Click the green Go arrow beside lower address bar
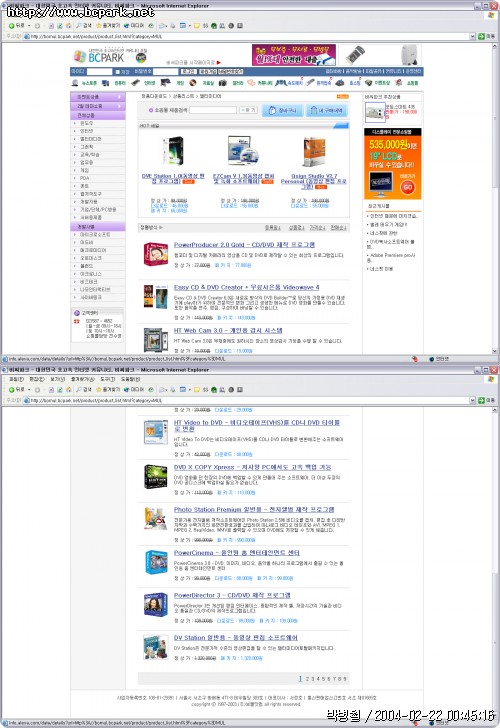Viewport: 500px width, 728px height. pos(481,400)
